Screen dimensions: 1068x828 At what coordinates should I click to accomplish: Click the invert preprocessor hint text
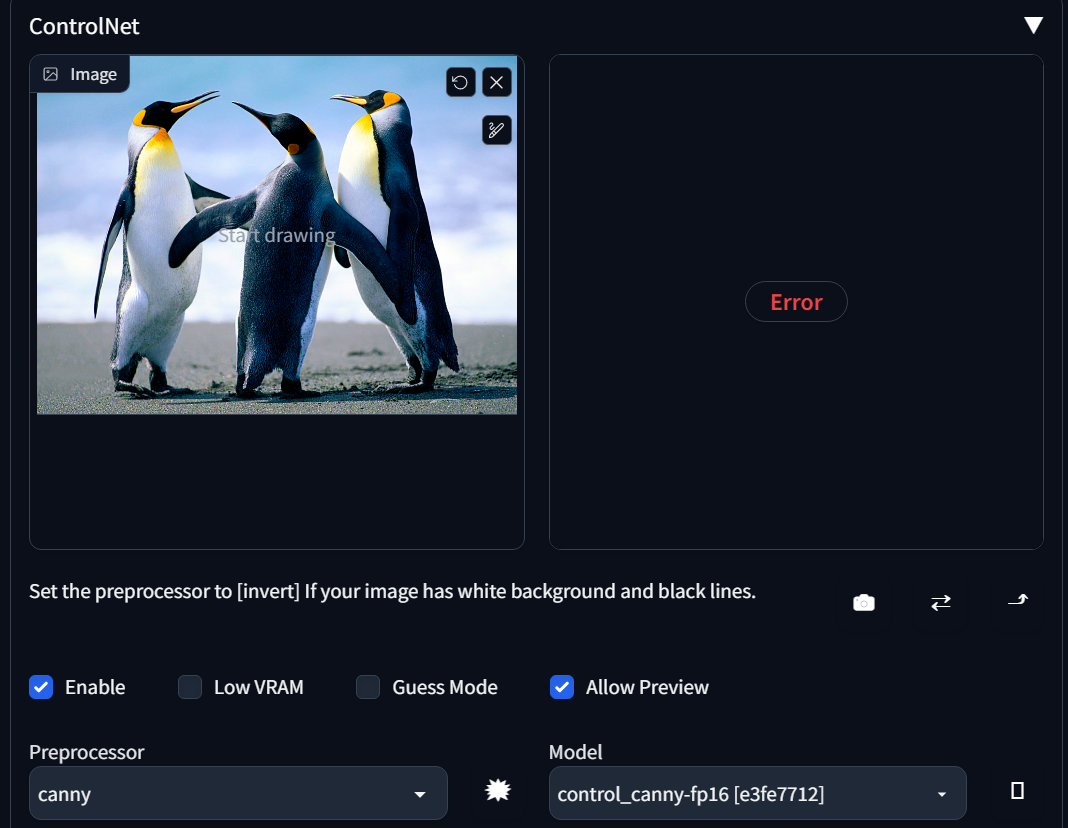coord(392,591)
